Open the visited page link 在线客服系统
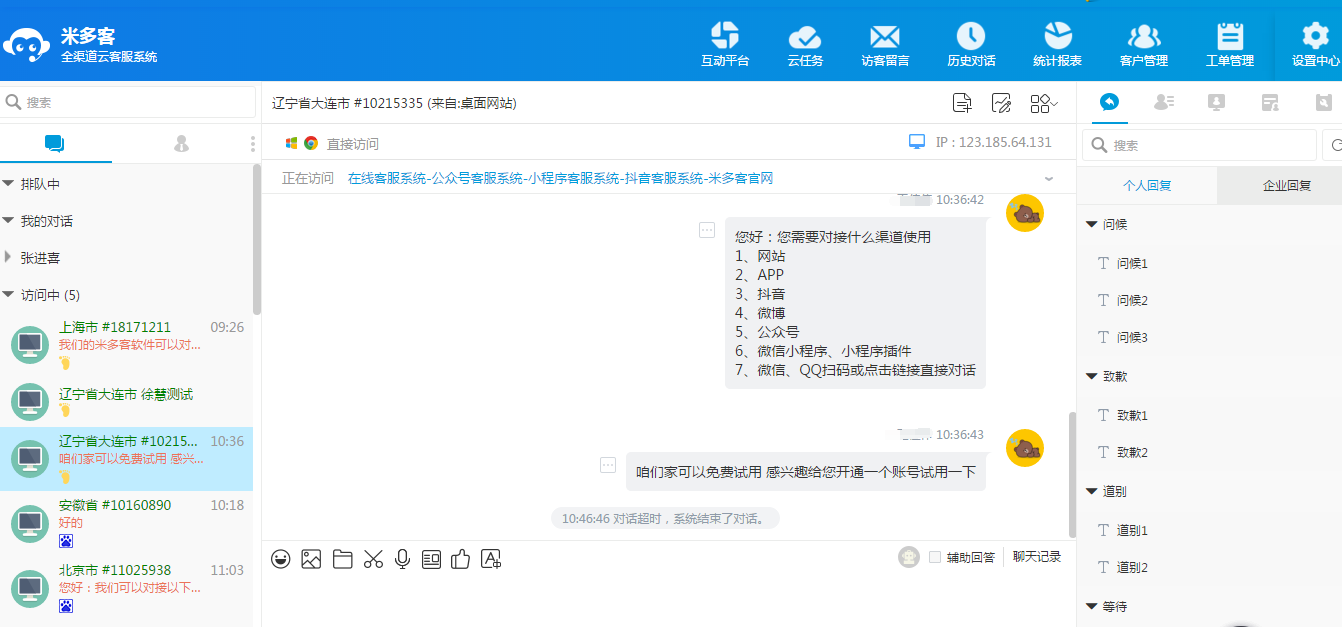 (x=560, y=178)
